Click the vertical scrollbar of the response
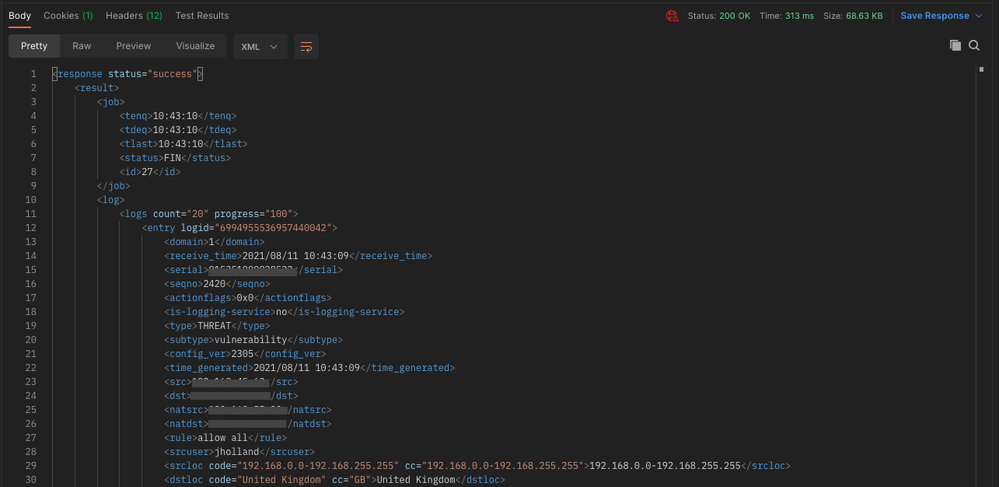Image resolution: width=999 pixels, height=487 pixels. [x=981, y=70]
